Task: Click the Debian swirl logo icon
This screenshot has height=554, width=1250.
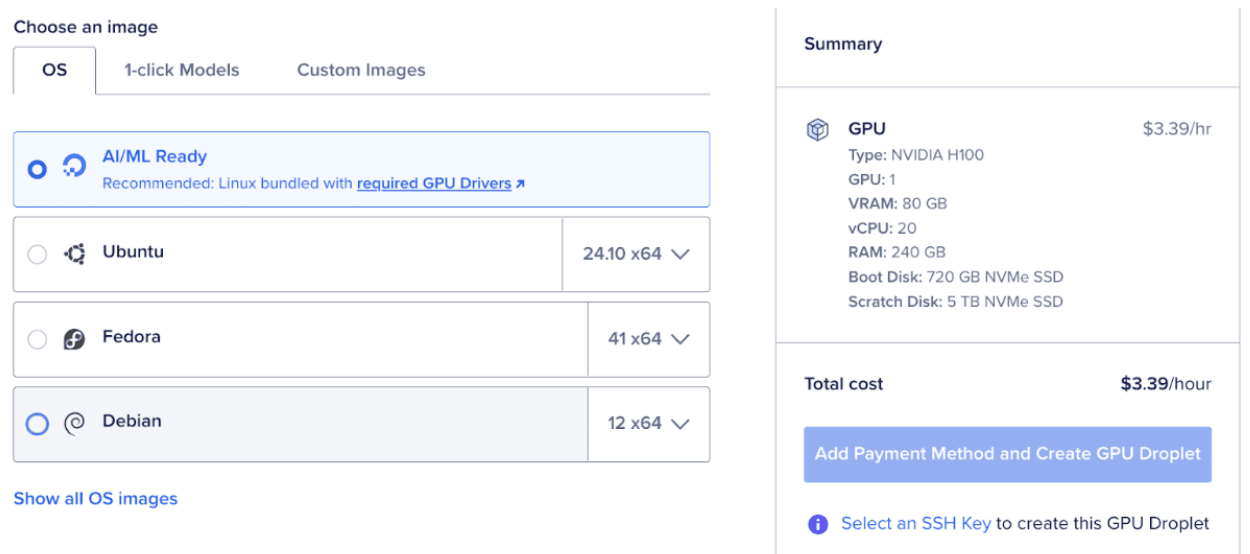Action: [x=74, y=424]
